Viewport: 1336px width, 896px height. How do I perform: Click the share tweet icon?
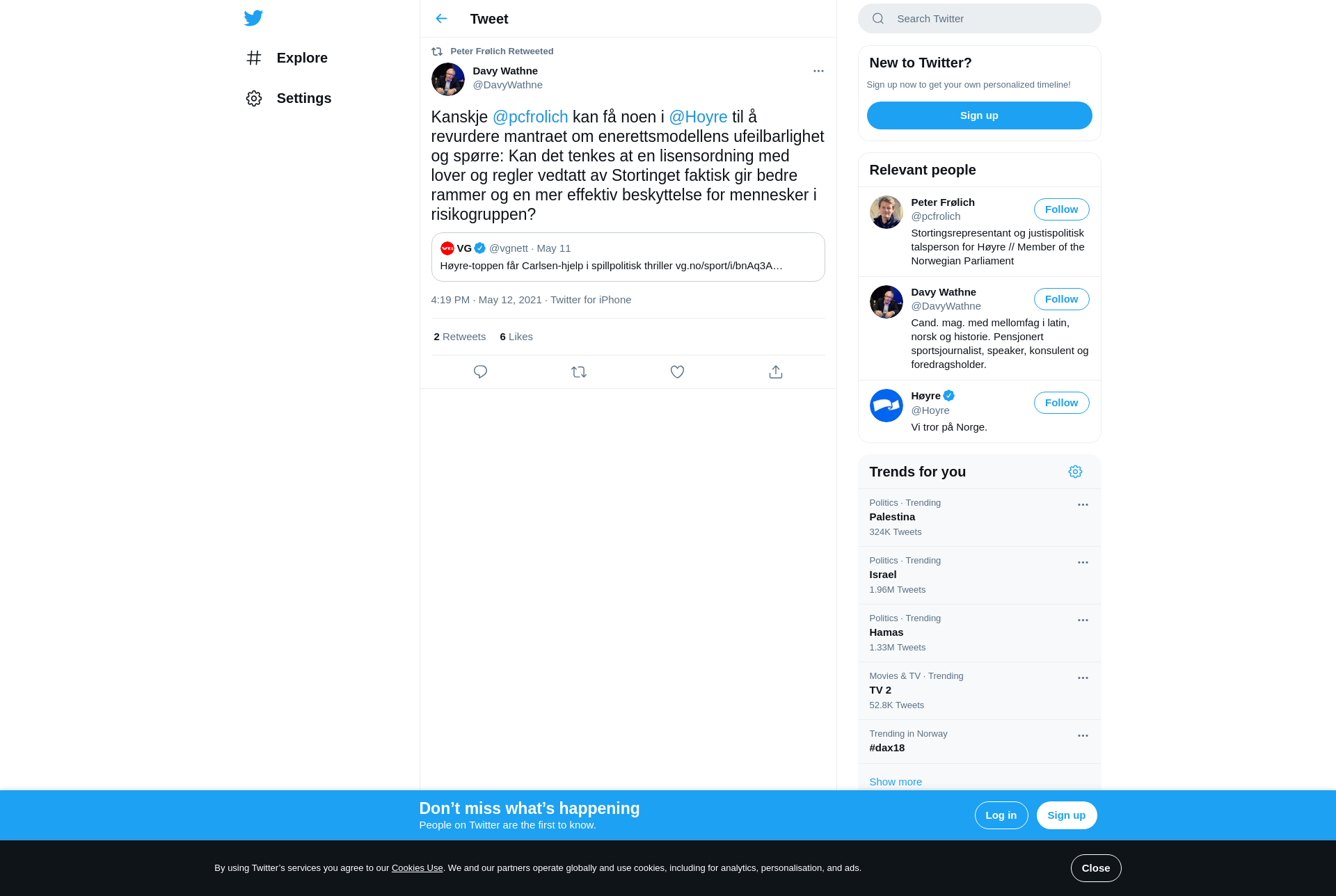click(776, 371)
